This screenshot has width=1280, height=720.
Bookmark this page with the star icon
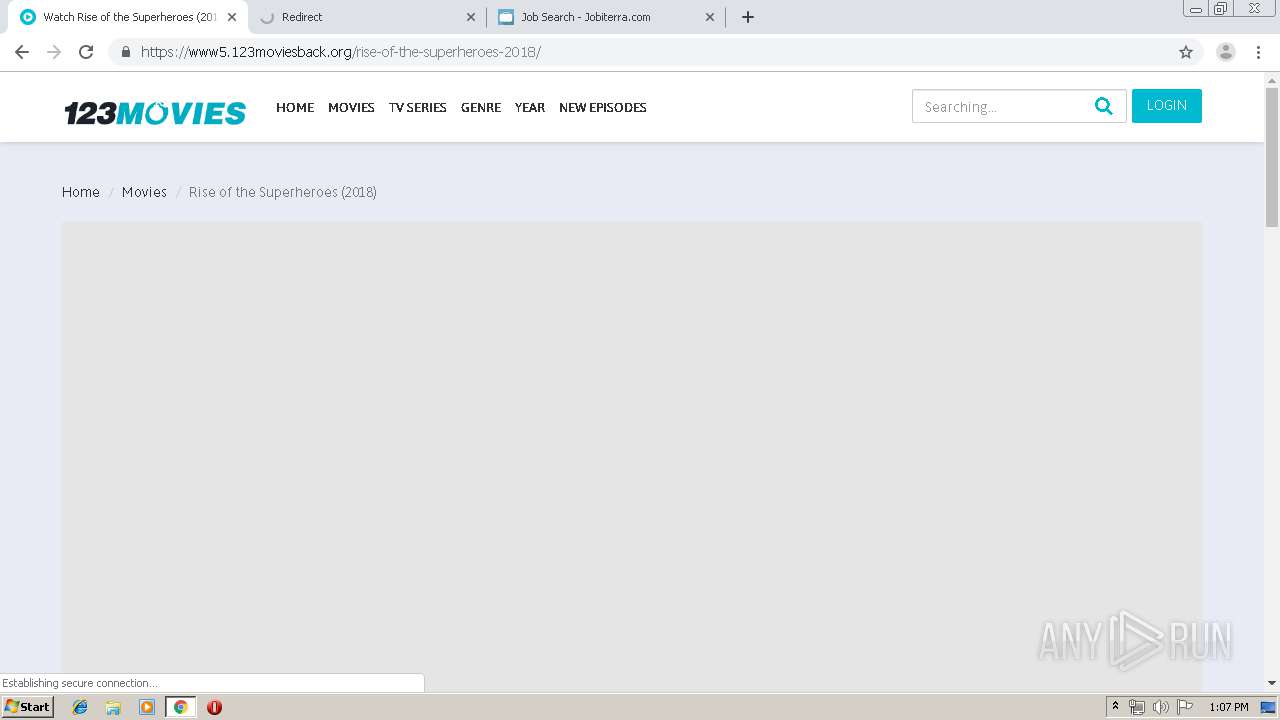tap(1186, 52)
